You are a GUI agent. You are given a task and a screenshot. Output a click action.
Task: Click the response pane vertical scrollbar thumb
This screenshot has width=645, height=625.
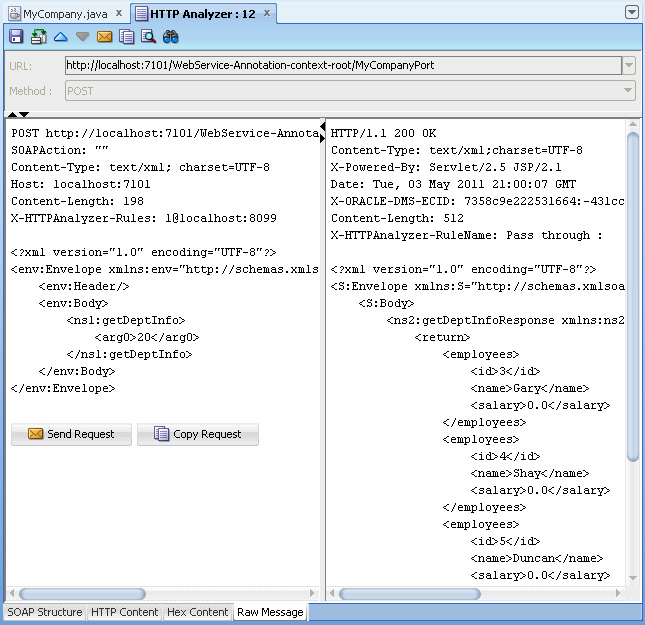point(633,296)
